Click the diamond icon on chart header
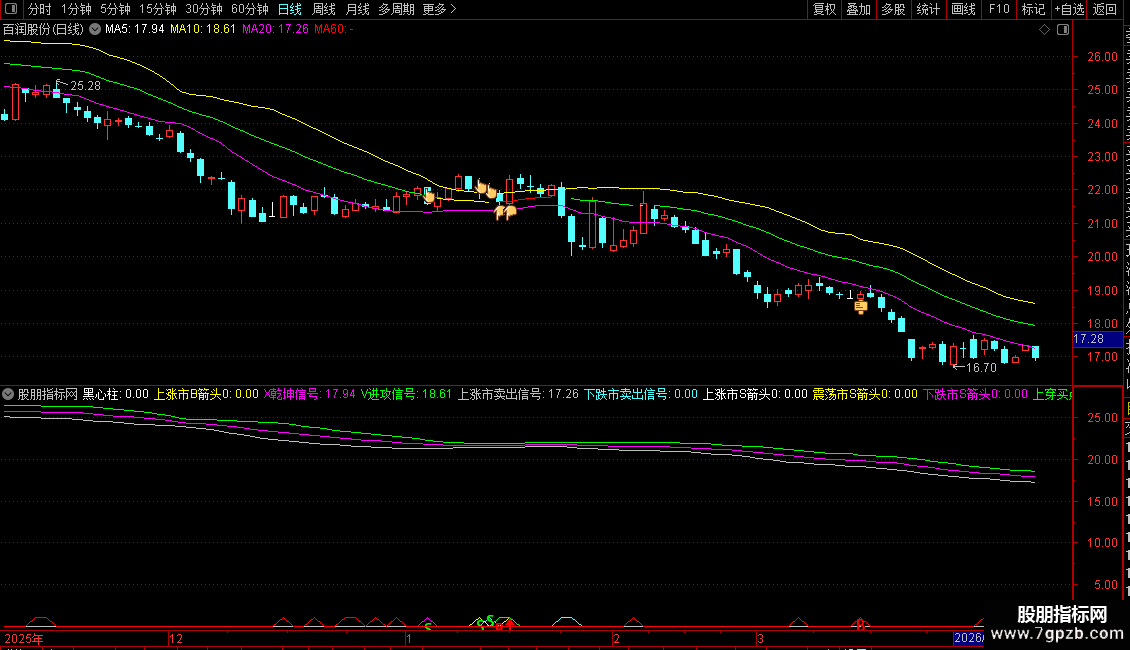Screen dimensions: 1130x650 1044,30
